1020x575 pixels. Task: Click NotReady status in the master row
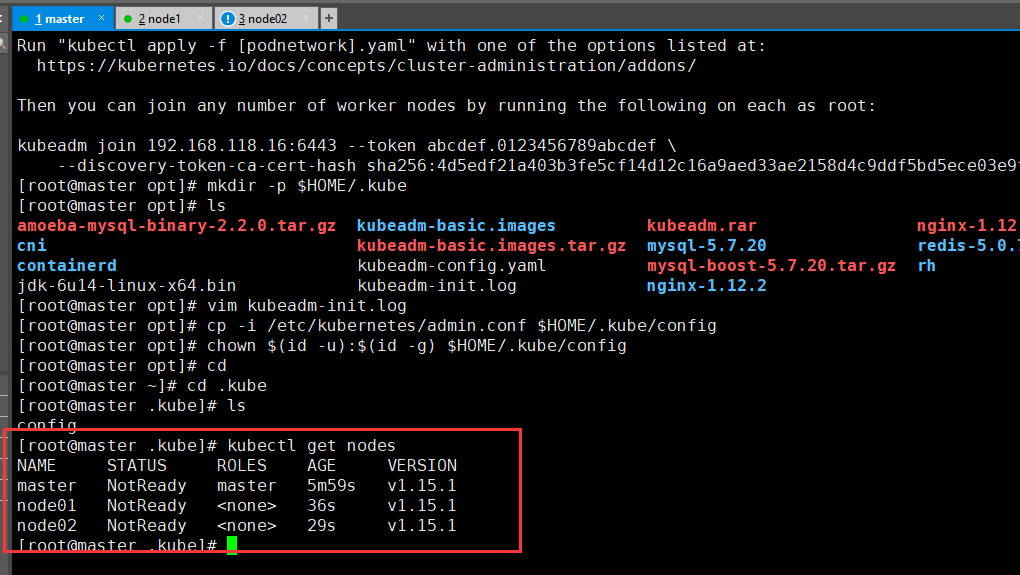pos(146,486)
